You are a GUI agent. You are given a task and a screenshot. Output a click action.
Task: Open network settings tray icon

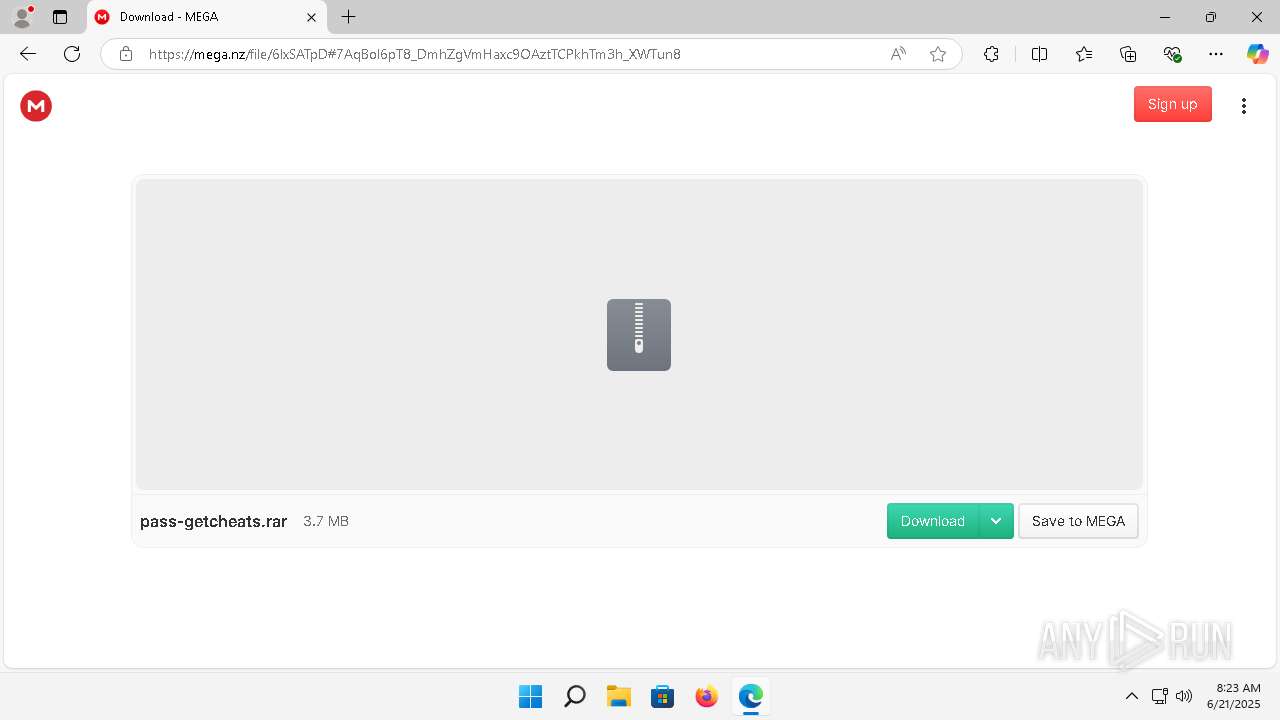(x=1160, y=696)
